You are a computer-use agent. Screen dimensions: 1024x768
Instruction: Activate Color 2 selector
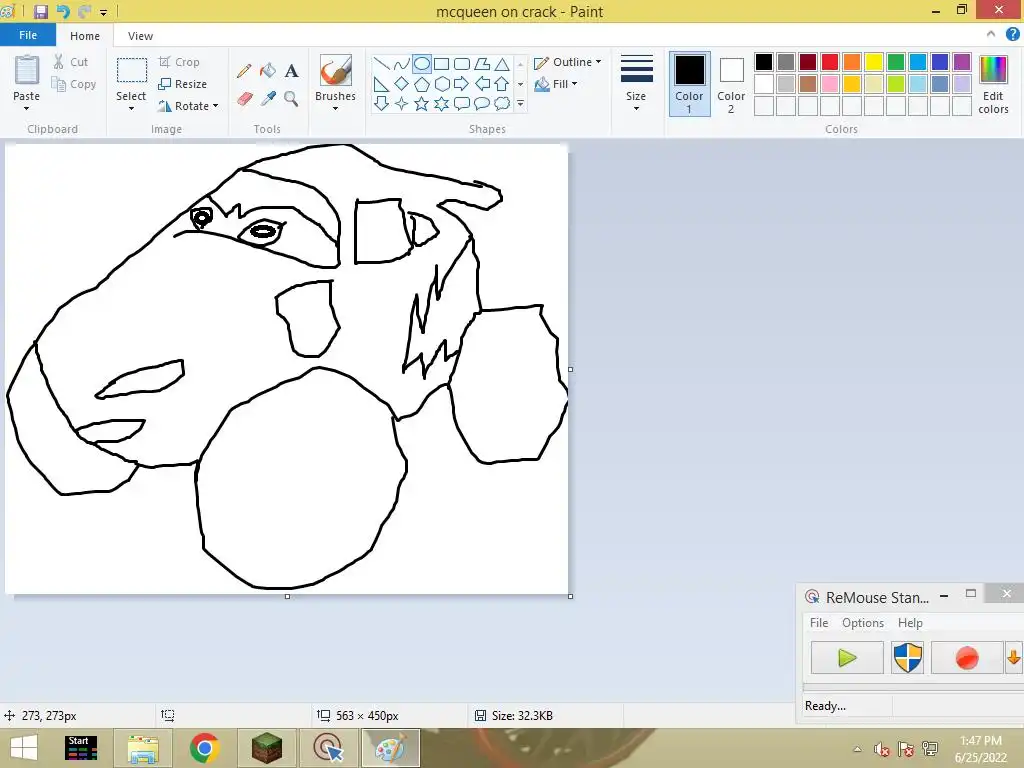731,84
